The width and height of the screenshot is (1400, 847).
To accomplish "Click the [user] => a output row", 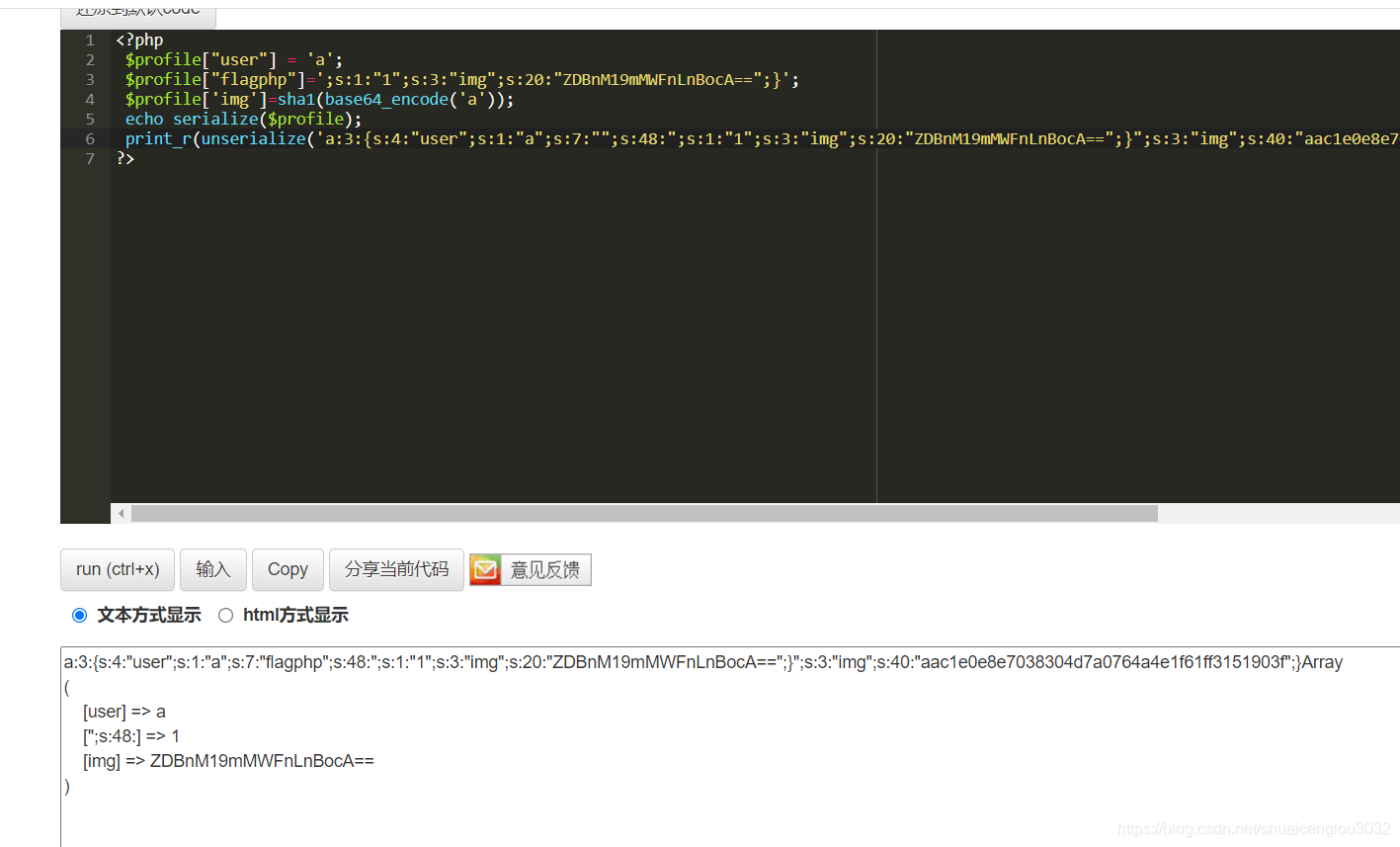I will click(124, 712).
